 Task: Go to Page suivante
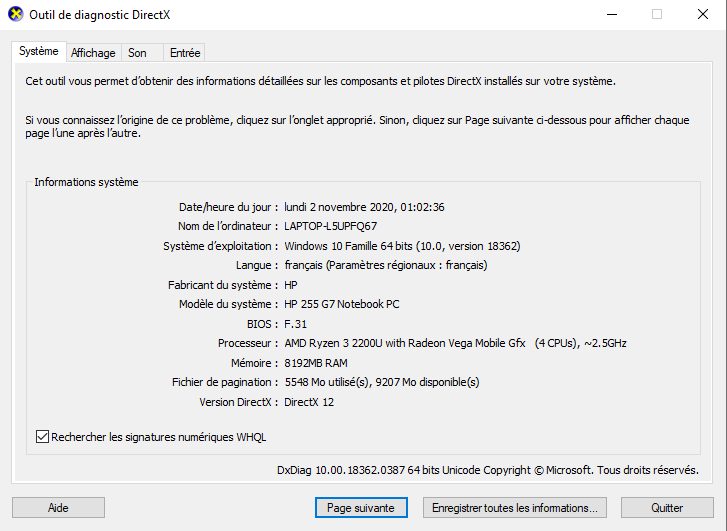tap(361, 508)
